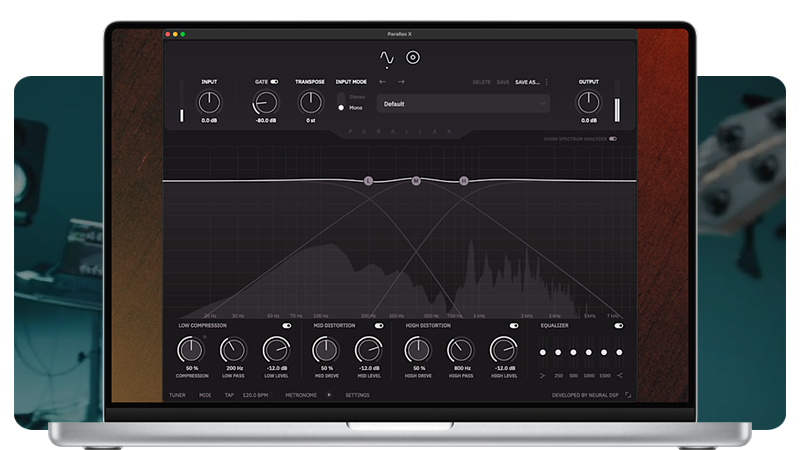This screenshot has width=800, height=450.
Task: Click the -80.0 dB gate value
Action: 266,120
